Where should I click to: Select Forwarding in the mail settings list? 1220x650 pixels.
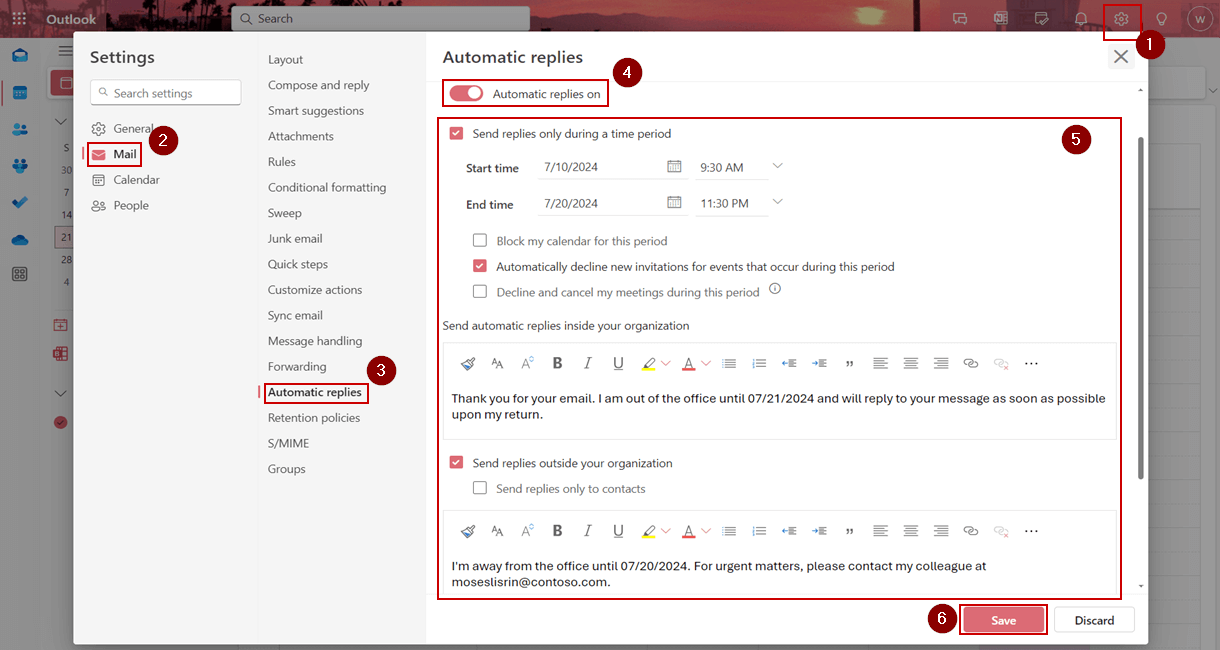pos(297,367)
